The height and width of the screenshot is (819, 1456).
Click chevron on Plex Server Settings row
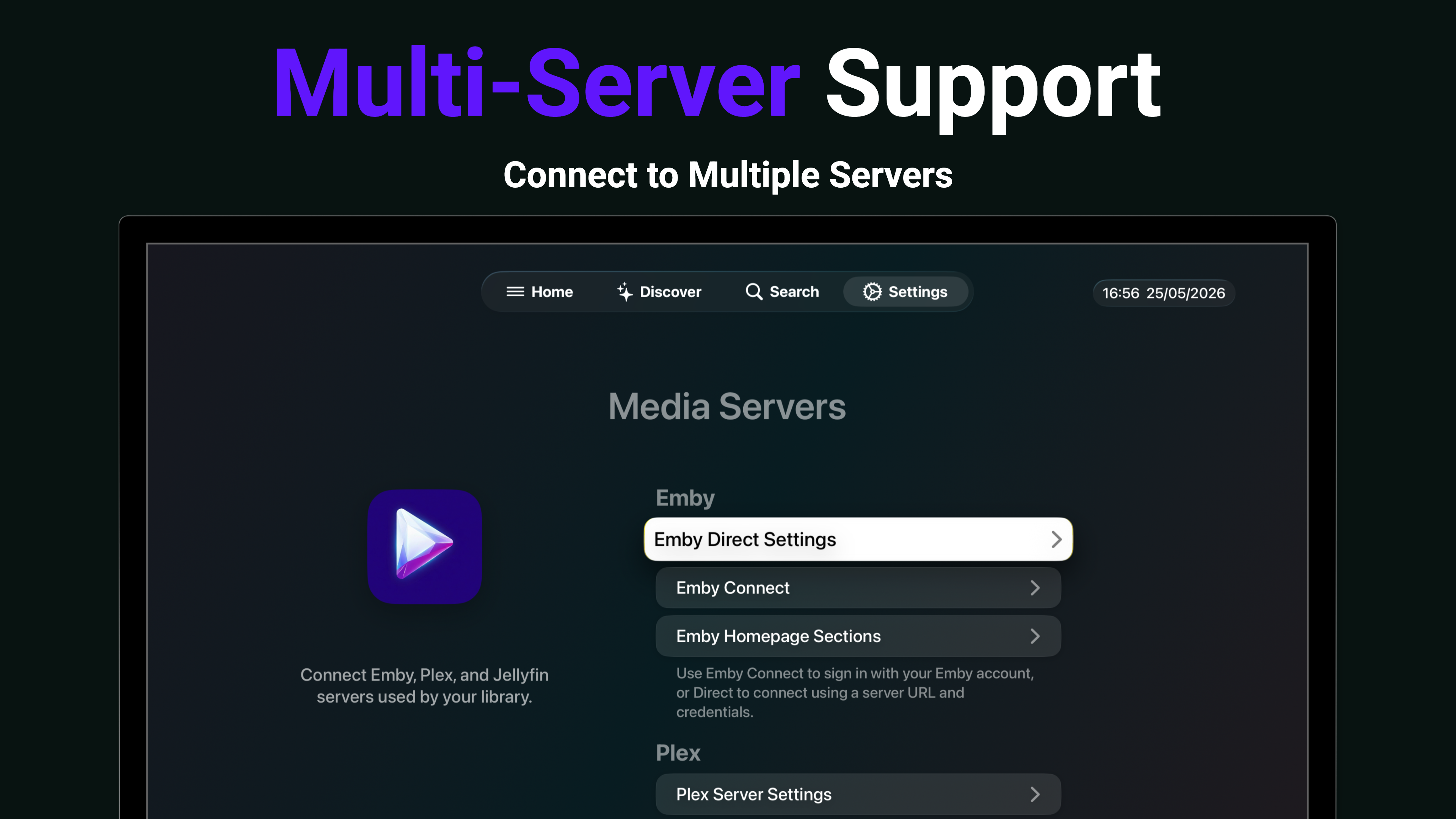pyautogui.click(x=1035, y=794)
